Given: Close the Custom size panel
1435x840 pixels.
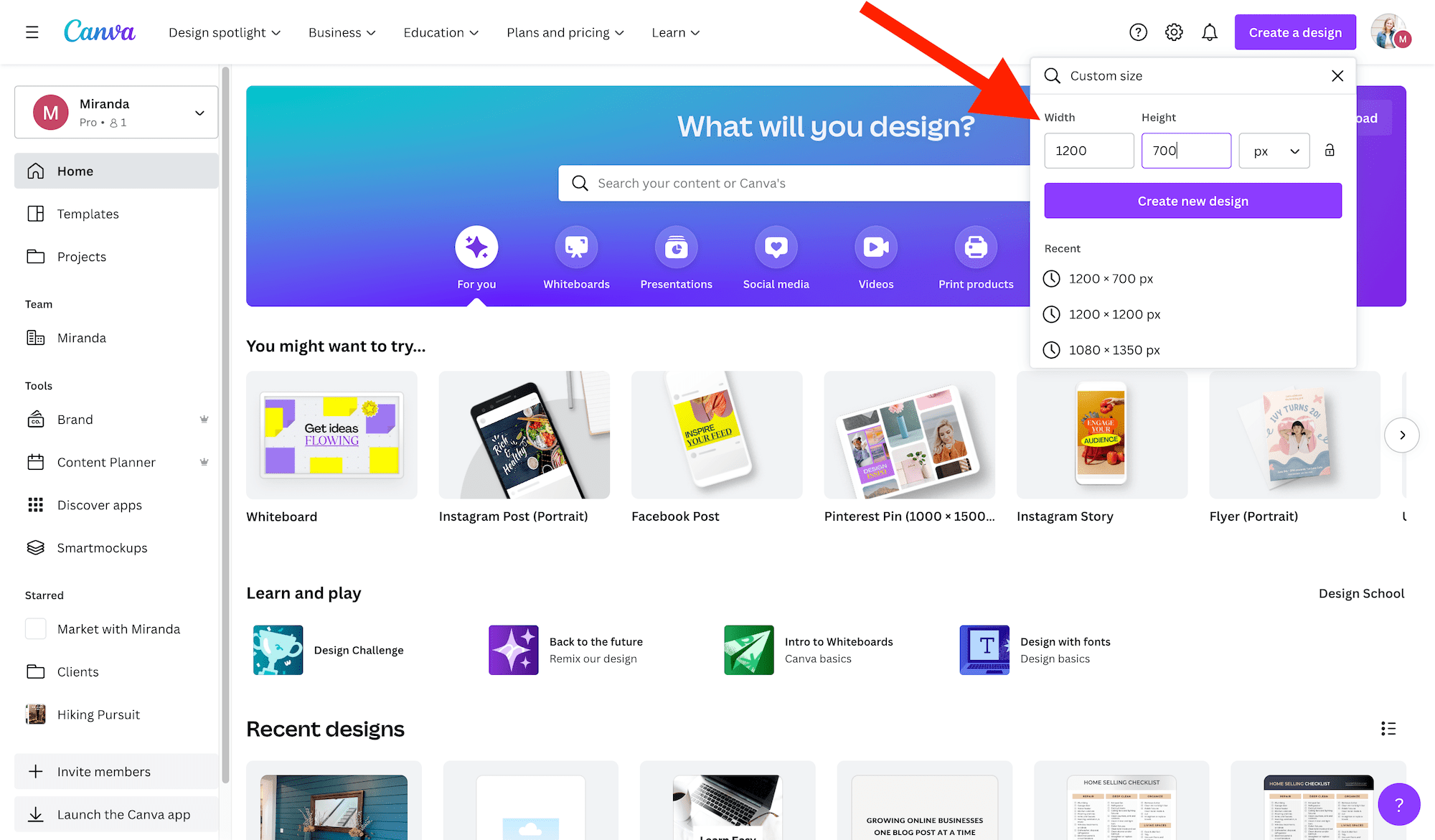Looking at the screenshot, I should tap(1337, 75).
